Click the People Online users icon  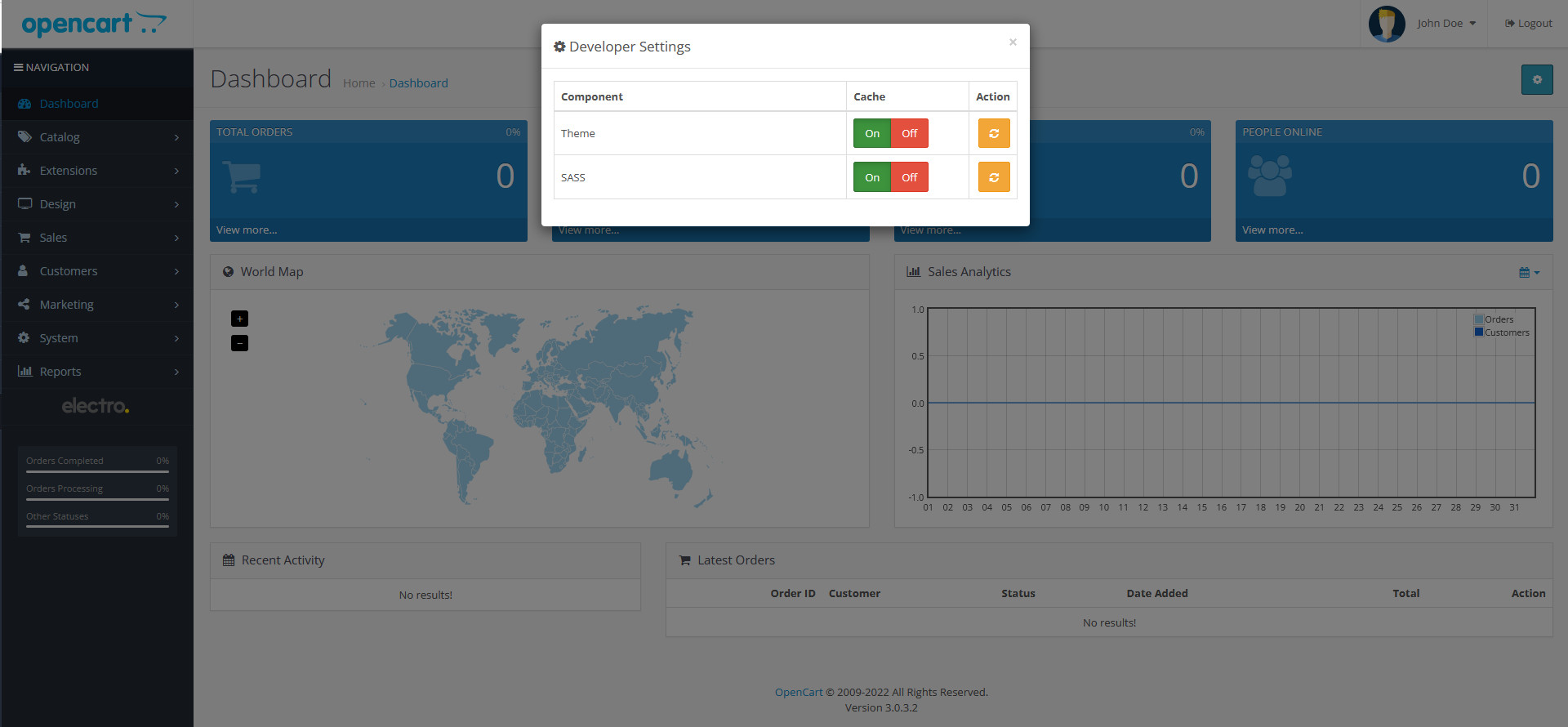pos(1270,176)
